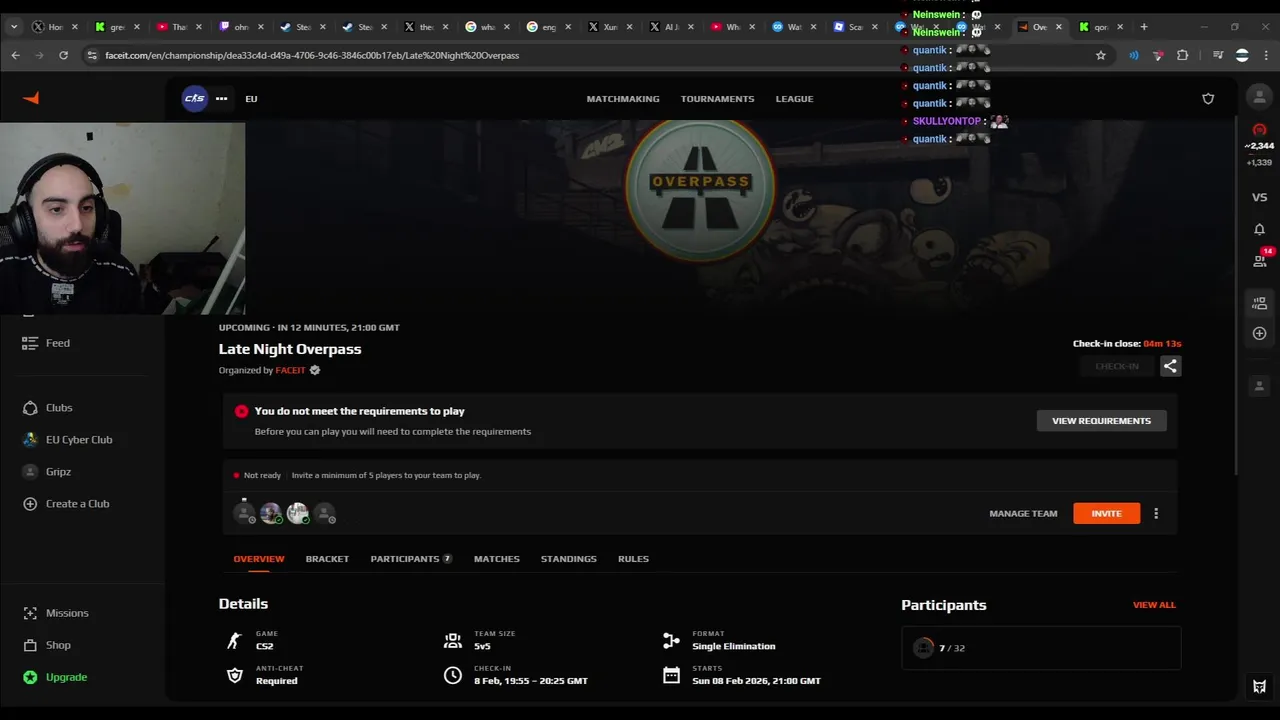This screenshot has height=720, width=1280.
Task: Click the green Upgrade star button
Action: pos(55,677)
